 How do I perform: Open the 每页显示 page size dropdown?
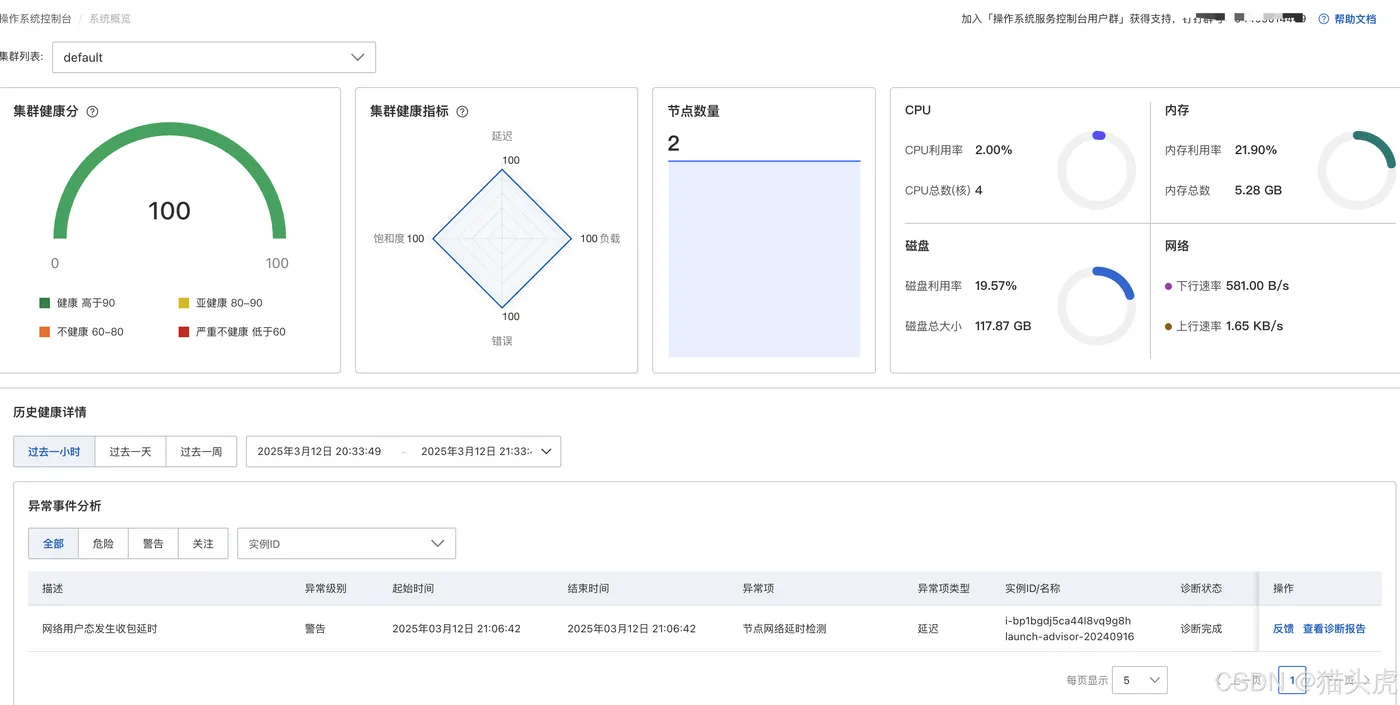(x=1139, y=680)
